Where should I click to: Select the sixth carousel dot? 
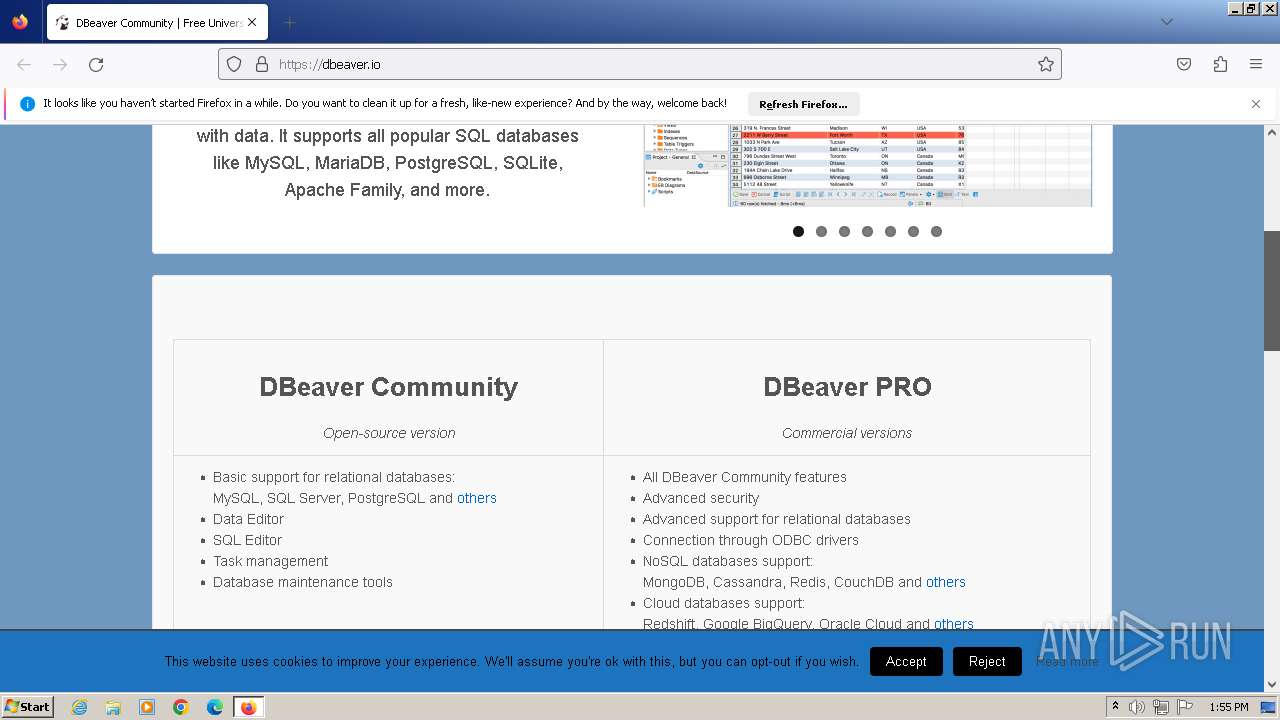[913, 231]
